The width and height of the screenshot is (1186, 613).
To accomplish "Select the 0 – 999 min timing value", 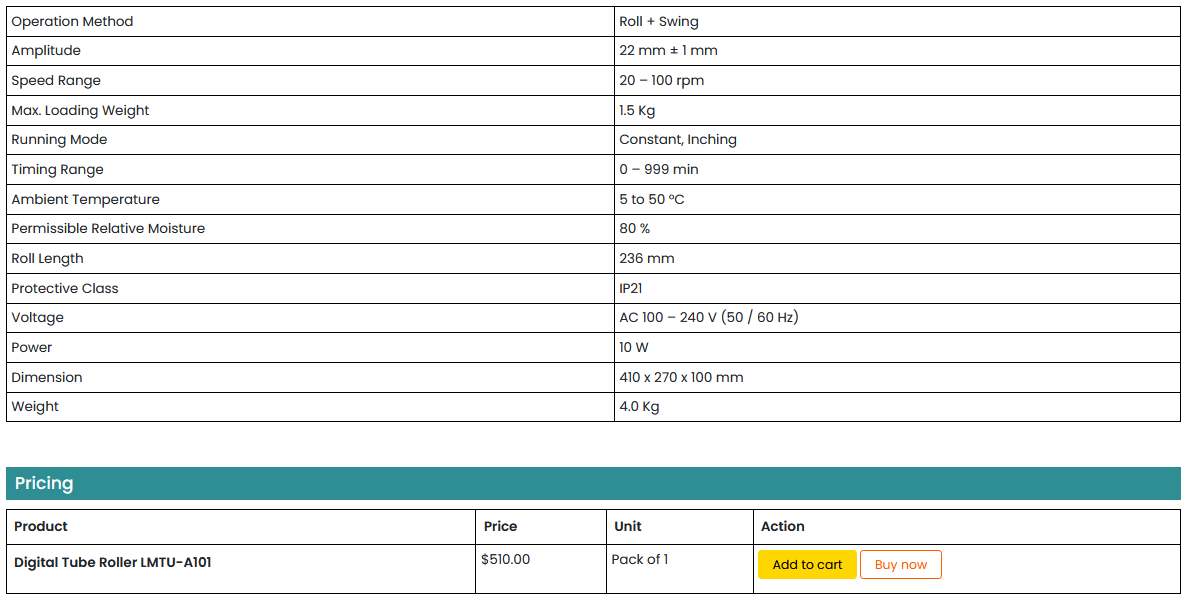I will pyautogui.click(x=659, y=169).
